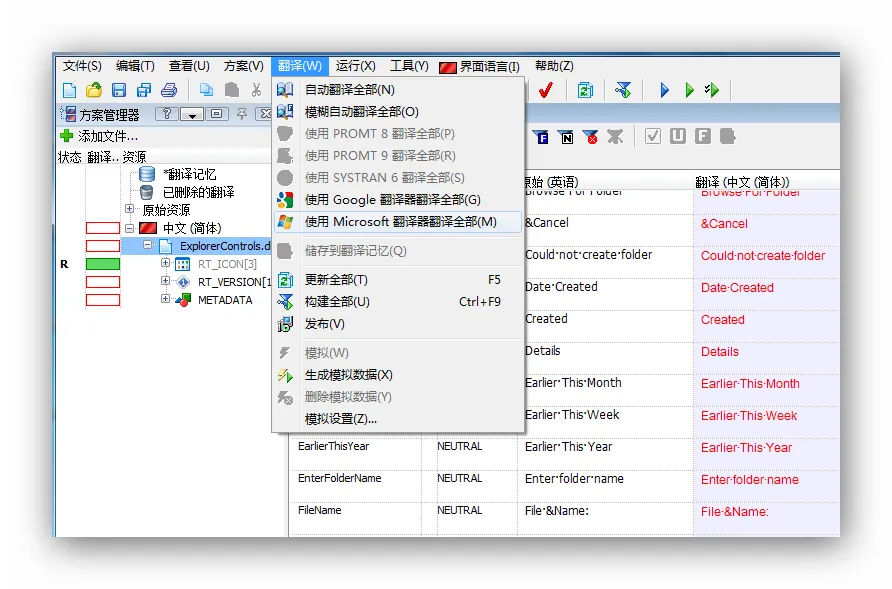Image resolution: width=892 pixels, height=589 pixels.
Task: Open the 查看(U) menu
Action: tap(189, 66)
